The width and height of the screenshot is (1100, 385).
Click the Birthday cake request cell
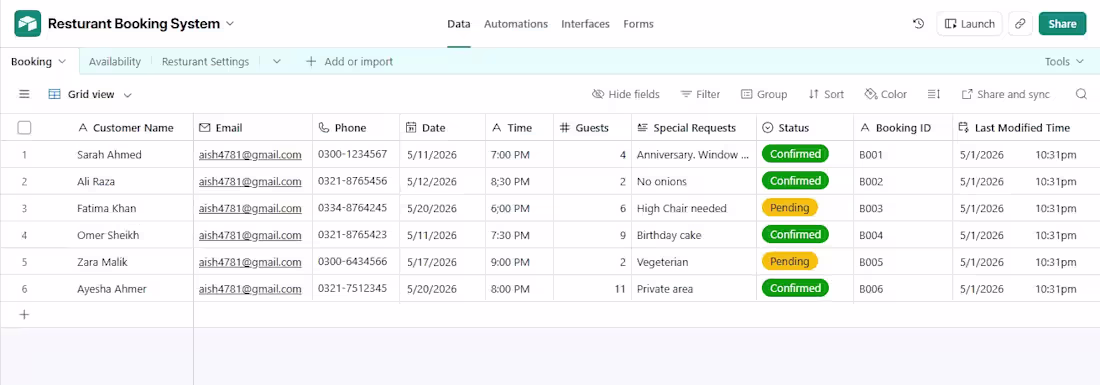click(694, 235)
